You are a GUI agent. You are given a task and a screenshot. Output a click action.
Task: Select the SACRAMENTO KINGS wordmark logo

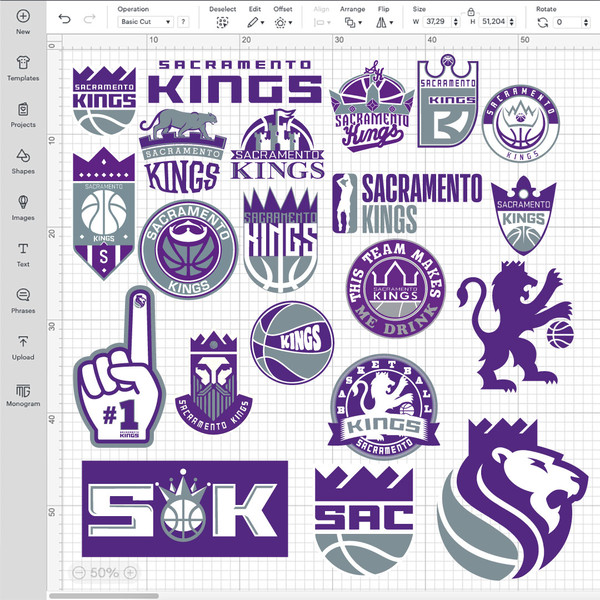tap(235, 82)
